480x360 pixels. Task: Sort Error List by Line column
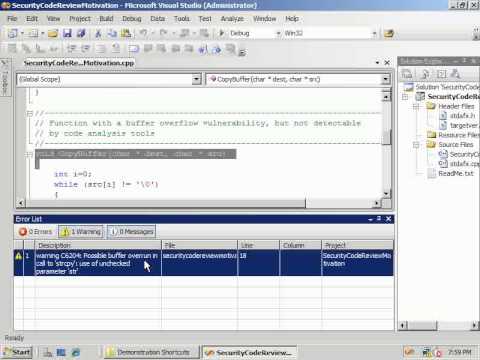[259, 245]
